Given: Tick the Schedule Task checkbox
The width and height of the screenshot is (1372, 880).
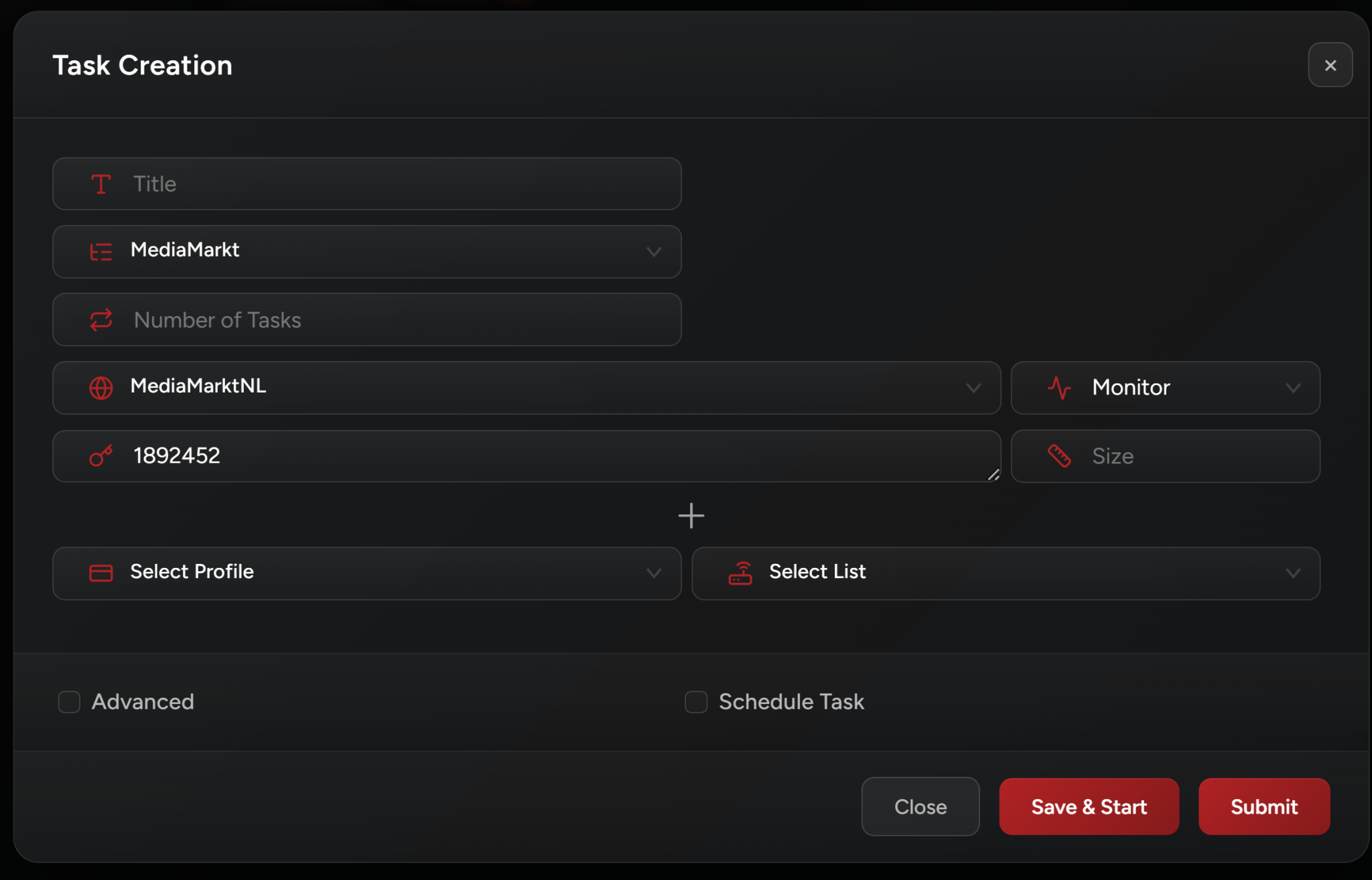Looking at the screenshot, I should (x=696, y=702).
